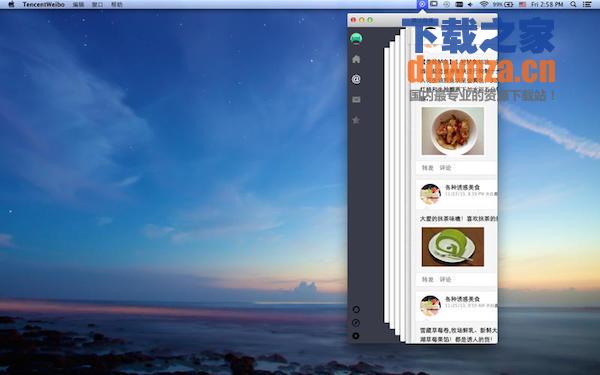Open the matcha roll cake photo

[x=453, y=247]
